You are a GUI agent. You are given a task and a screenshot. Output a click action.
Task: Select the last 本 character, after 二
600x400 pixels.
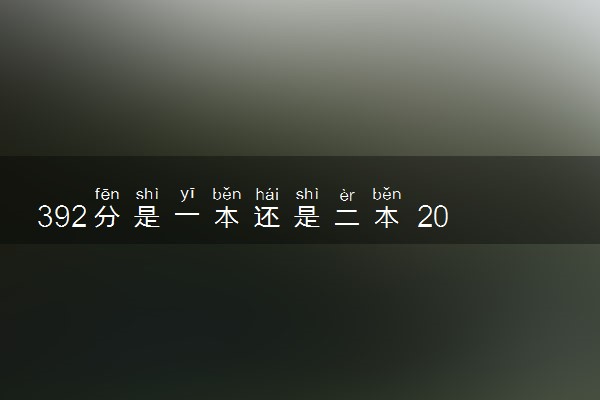(387, 217)
